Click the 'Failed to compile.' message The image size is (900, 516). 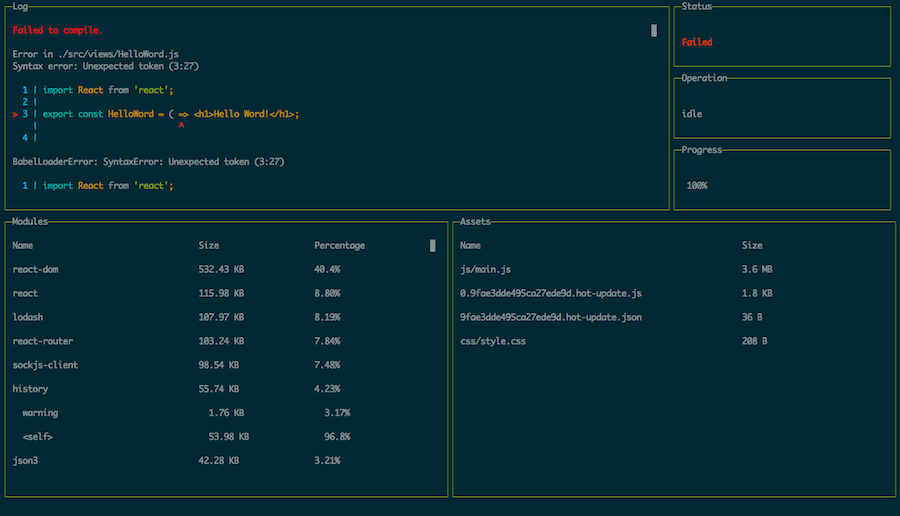coord(57,30)
